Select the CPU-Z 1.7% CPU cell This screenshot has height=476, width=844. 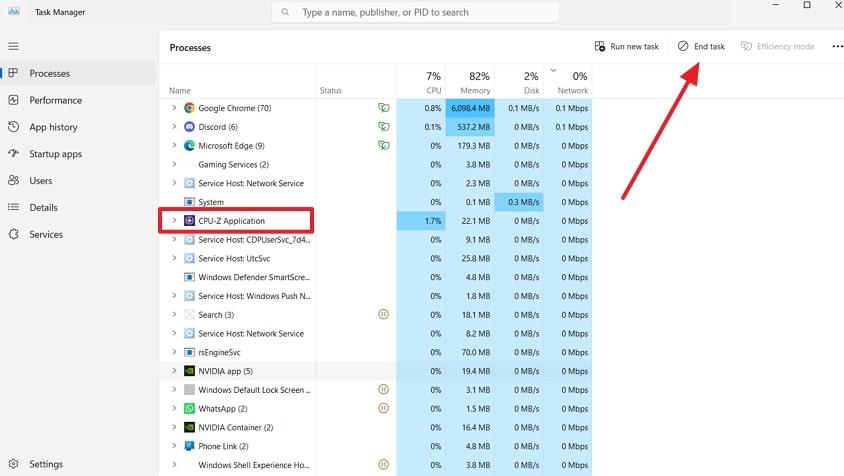(421, 221)
